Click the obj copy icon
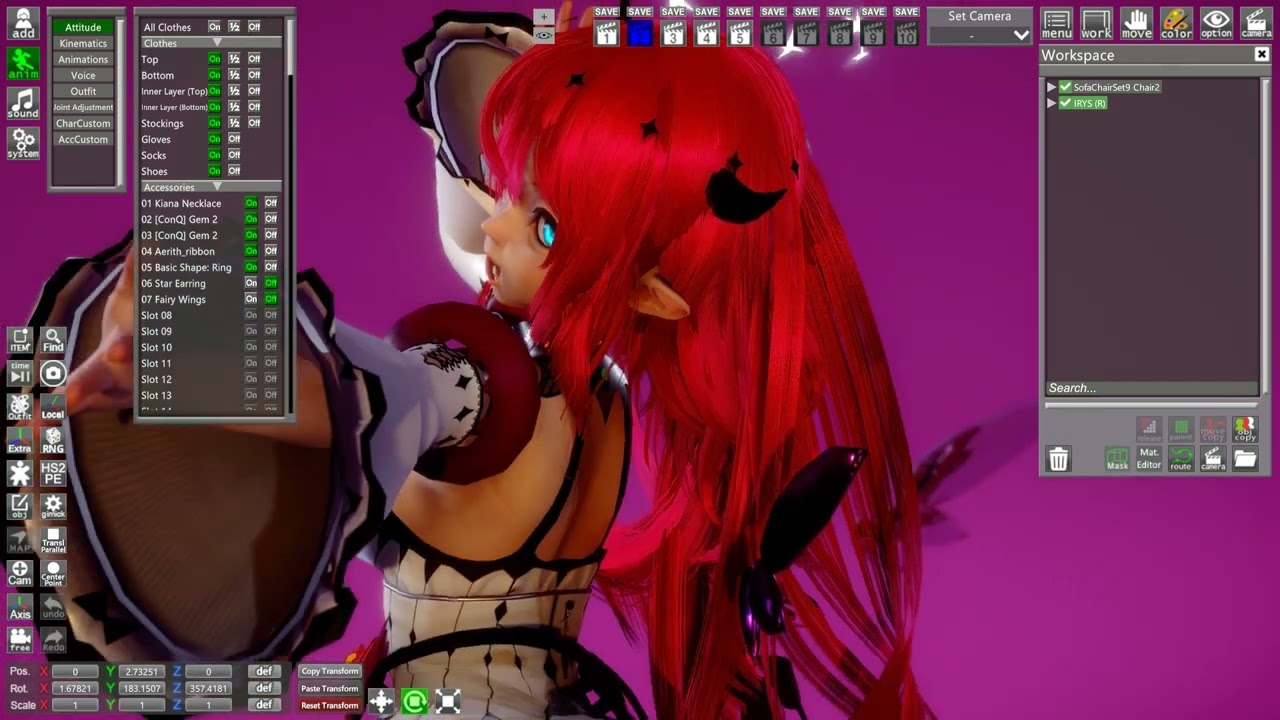The width and height of the screenshot is (1280, 720). [x=1245, y=430]
